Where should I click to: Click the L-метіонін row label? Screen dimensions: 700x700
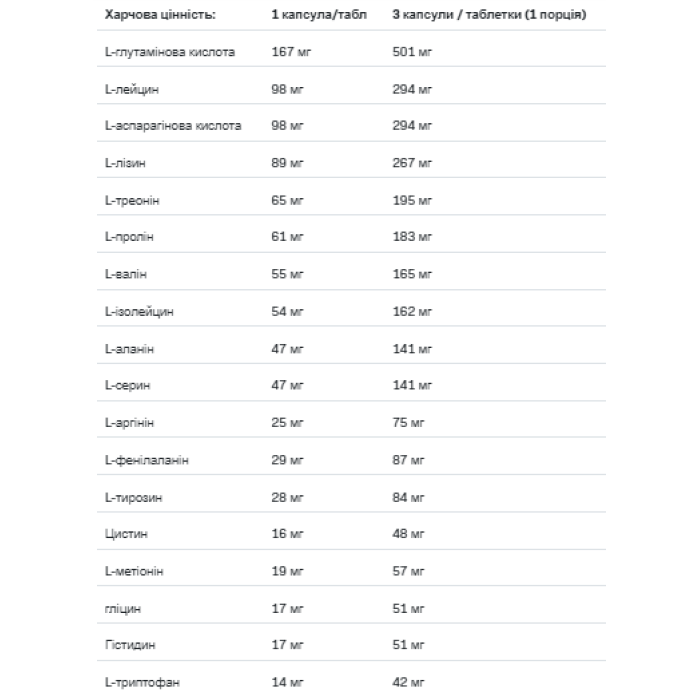pyautogui.click(x=134, y=570)
